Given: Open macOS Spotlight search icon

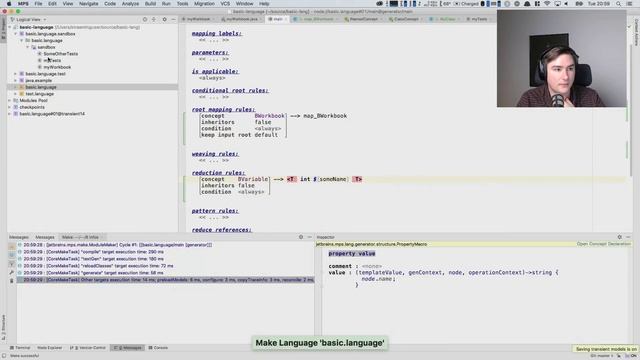Looking at the screenshot, I should [x=619, y=4].
